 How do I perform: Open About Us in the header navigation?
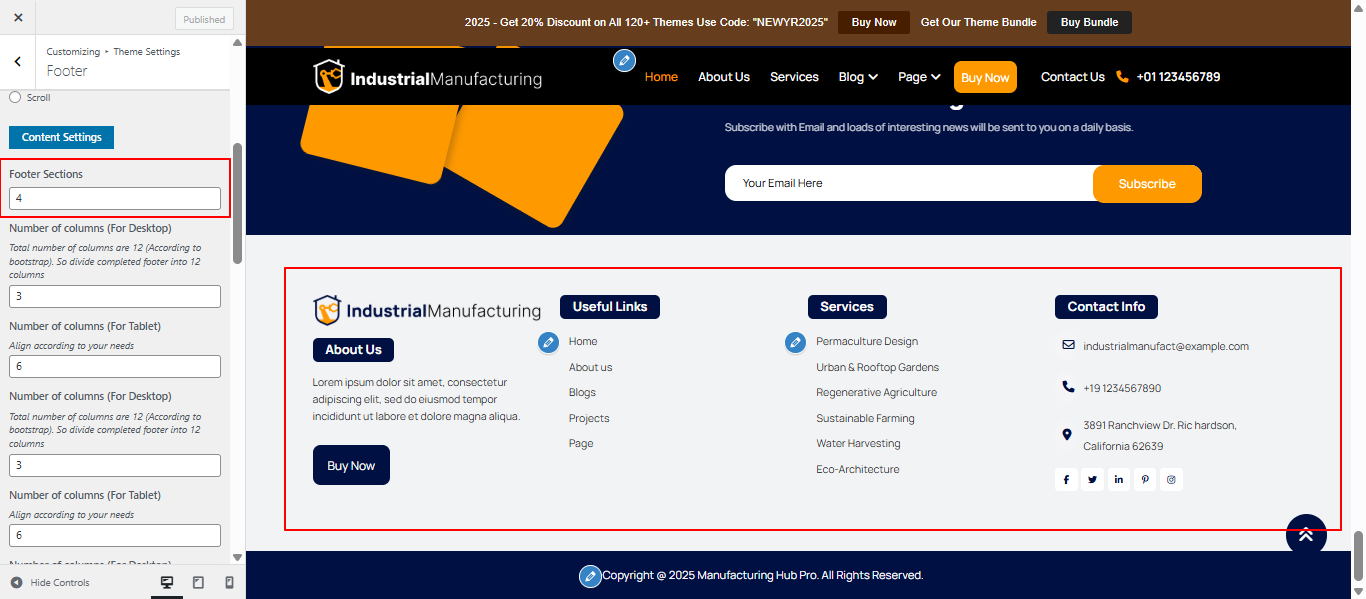tap(724, 77)
